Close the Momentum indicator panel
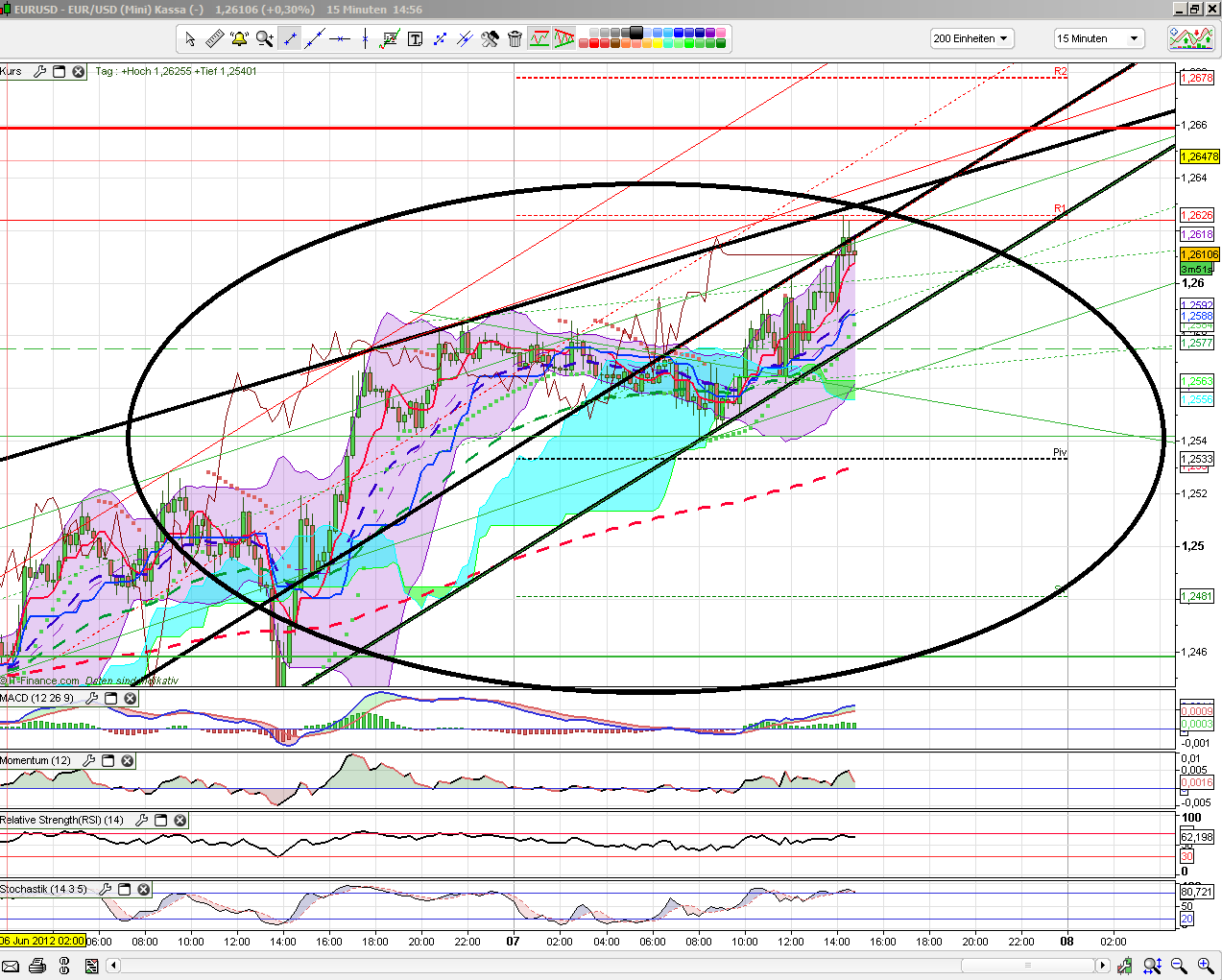Image resolution: width=1222 pixels, height=980 pixels. [x=128, y=760]
